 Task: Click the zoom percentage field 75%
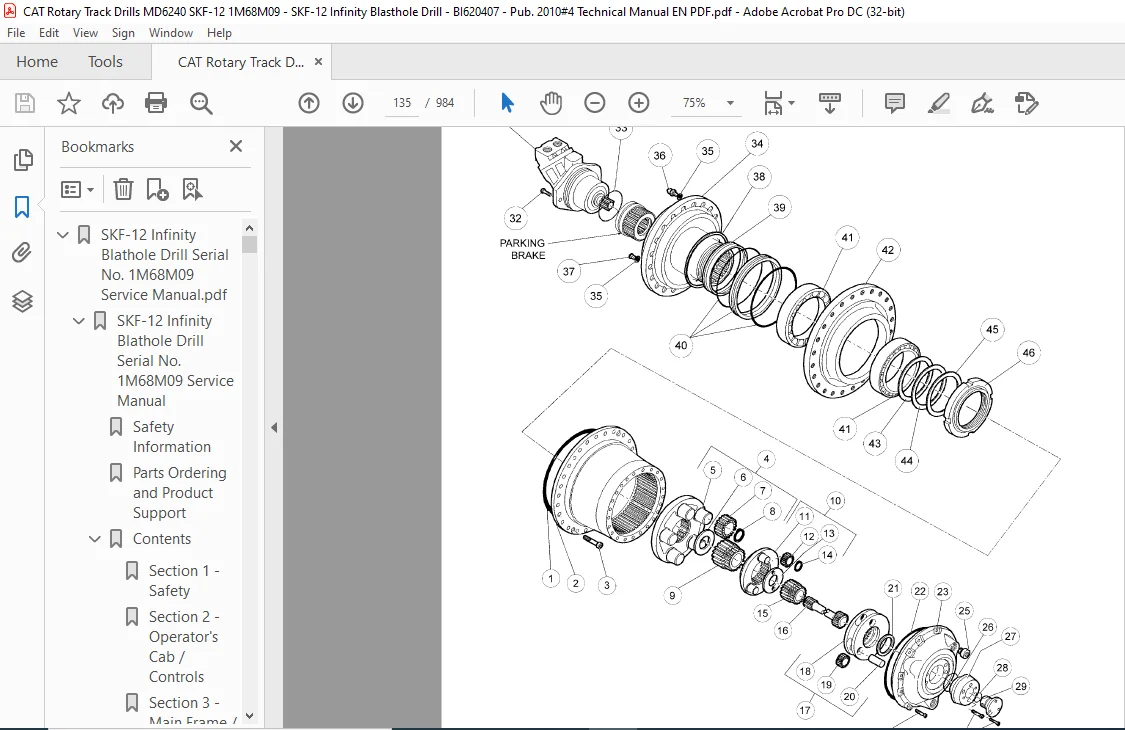coord(694,103)
